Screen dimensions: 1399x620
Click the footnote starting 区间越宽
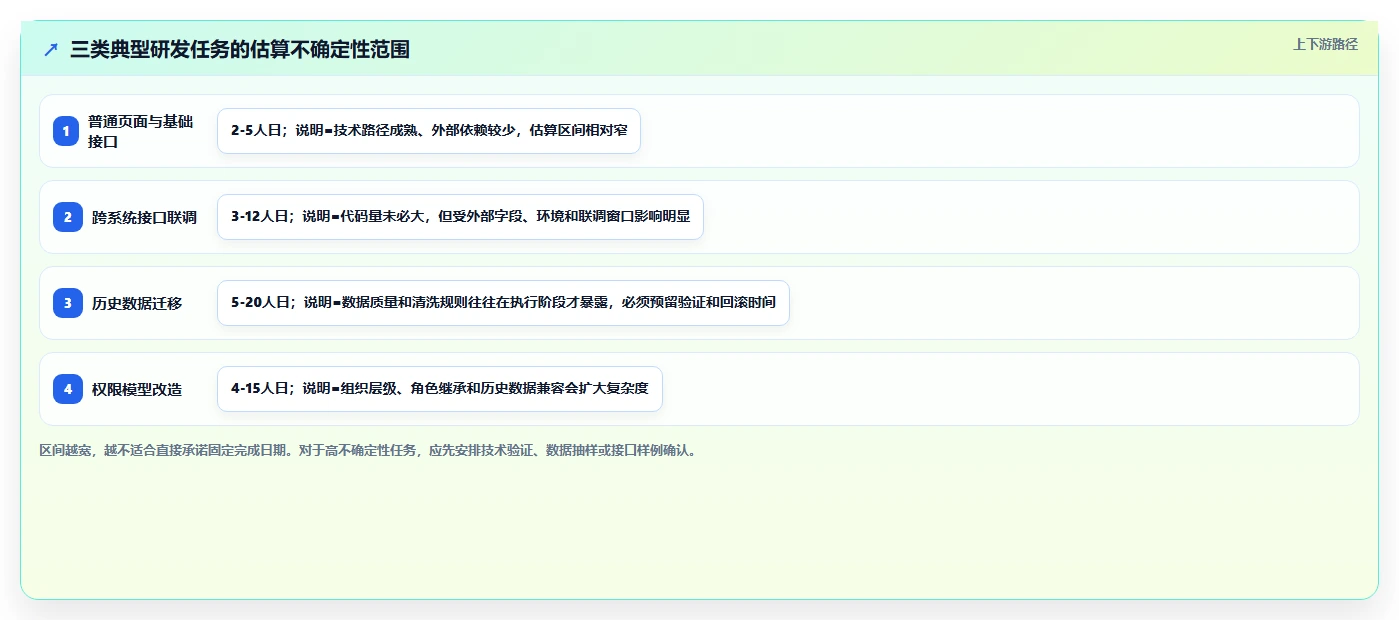click(368, 451)
